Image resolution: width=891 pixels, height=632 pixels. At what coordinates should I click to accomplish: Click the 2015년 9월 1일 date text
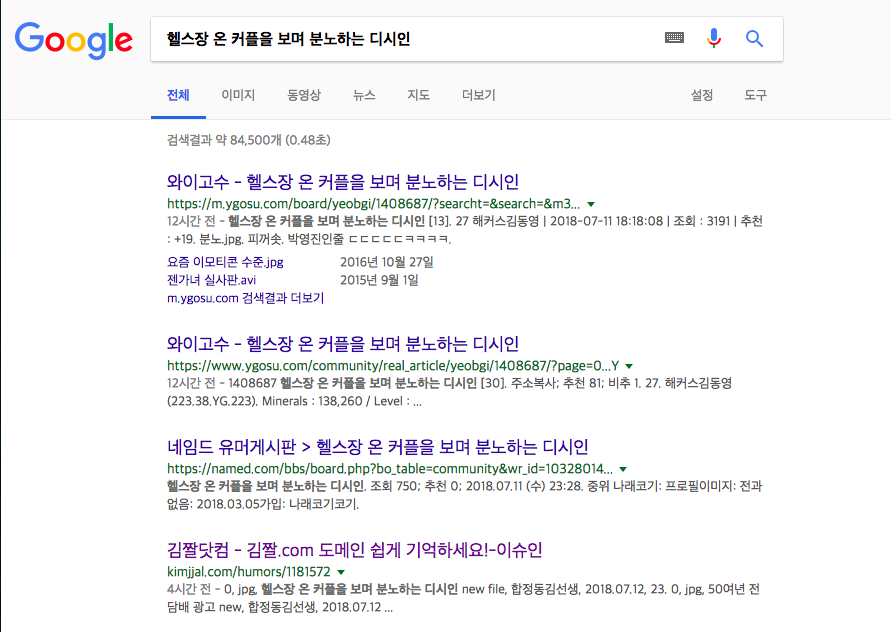379,280
